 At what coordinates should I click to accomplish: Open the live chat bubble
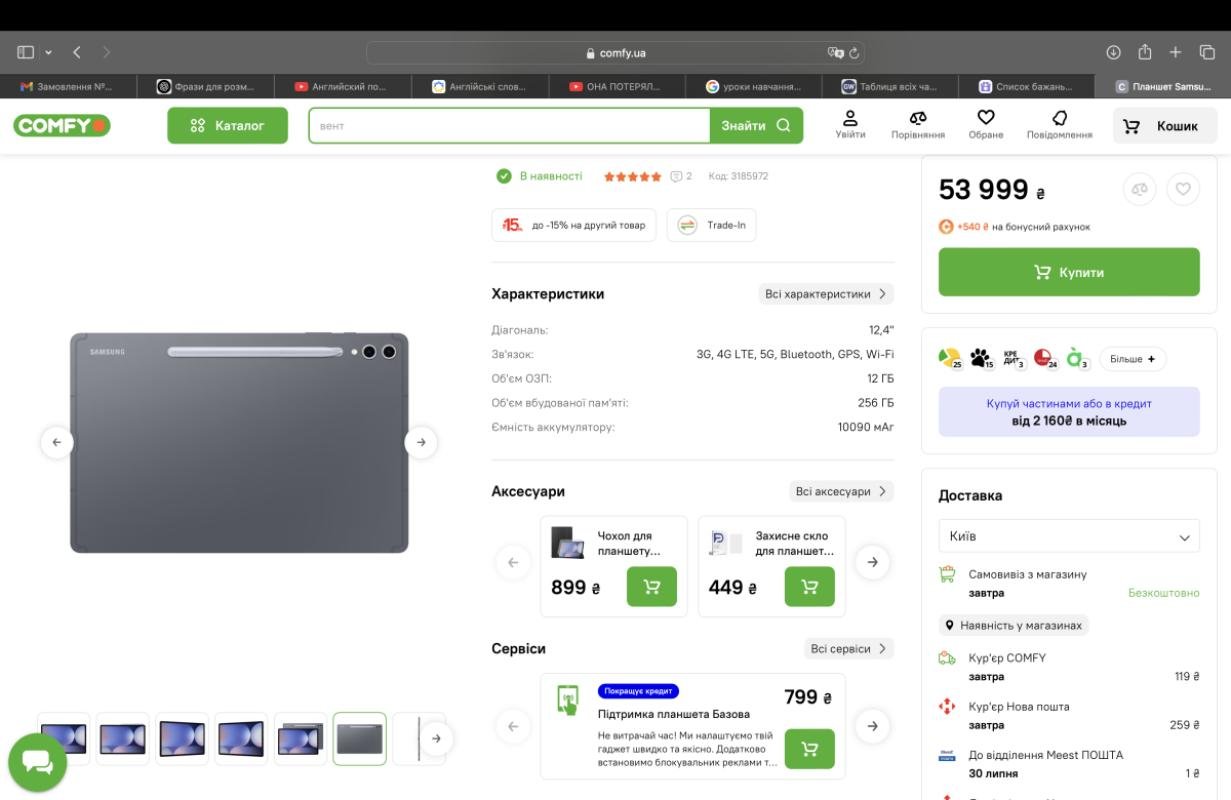click(38, 762)
